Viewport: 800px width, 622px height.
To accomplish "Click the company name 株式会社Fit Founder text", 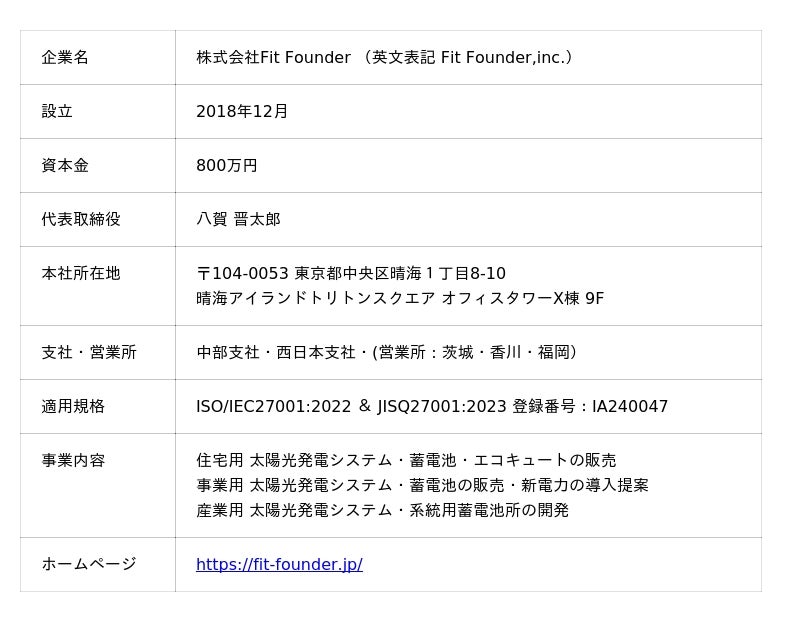I will [x=273, y=57].
